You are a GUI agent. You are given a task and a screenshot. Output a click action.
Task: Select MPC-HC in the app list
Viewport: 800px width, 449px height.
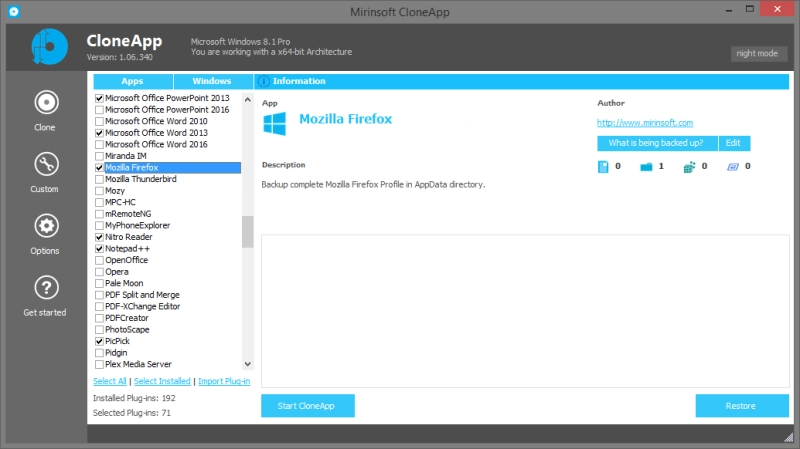pos(120,203)
